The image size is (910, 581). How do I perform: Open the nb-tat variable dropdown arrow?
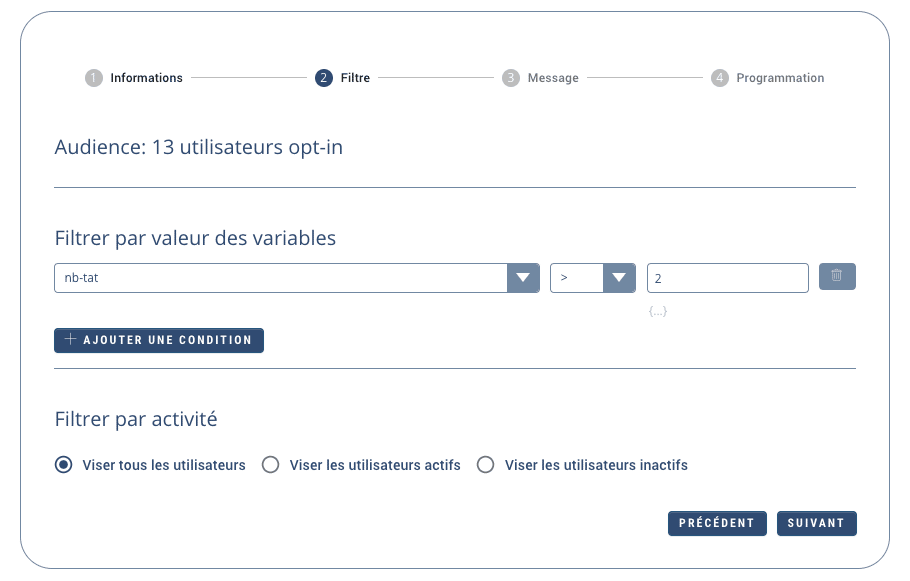pos(523,278)
